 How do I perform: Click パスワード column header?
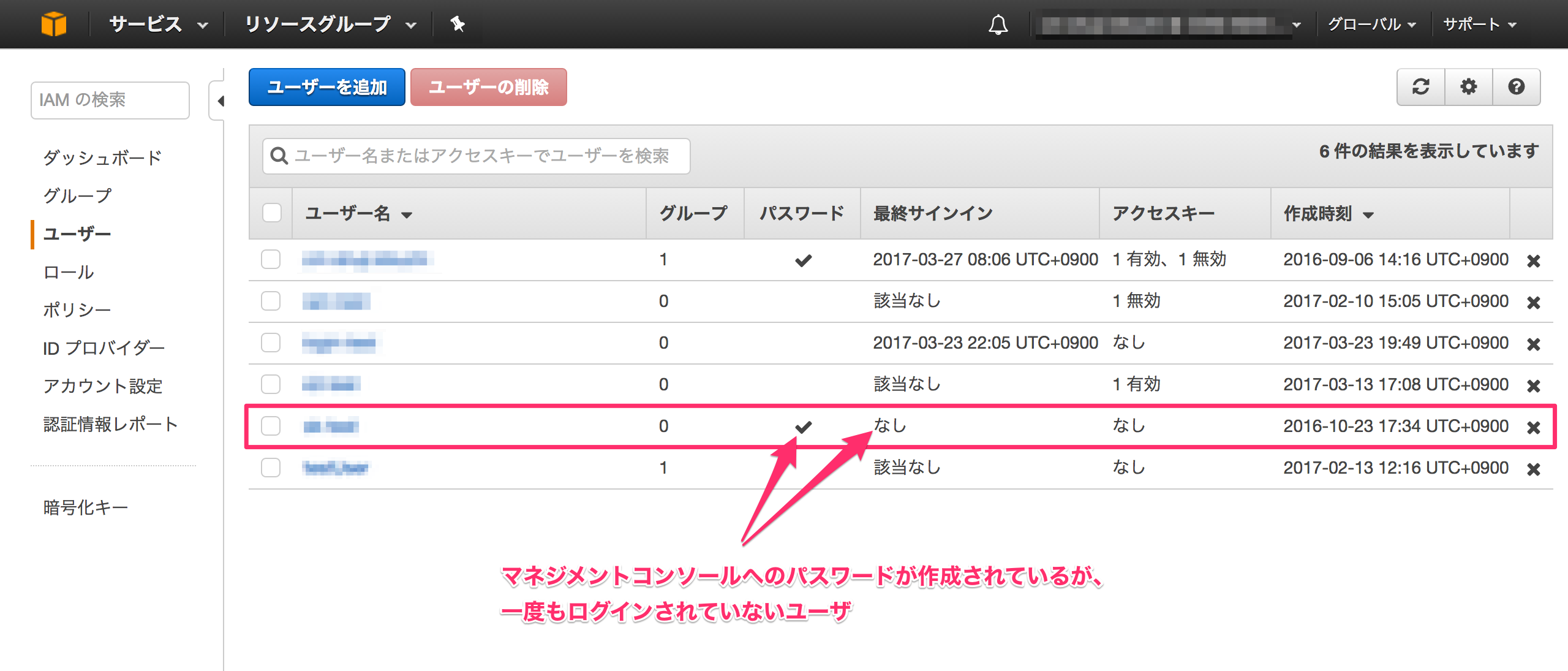click(x=802, y=213)
